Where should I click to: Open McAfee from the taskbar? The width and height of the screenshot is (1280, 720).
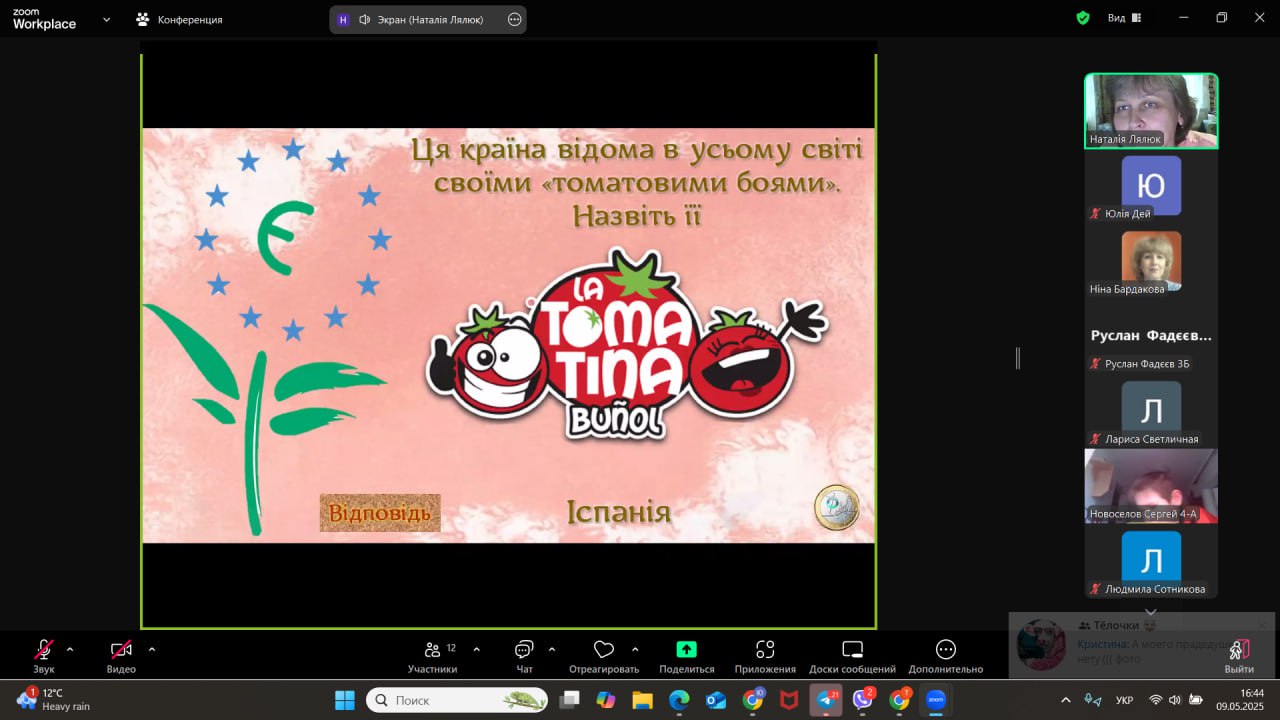coord(789,700)
